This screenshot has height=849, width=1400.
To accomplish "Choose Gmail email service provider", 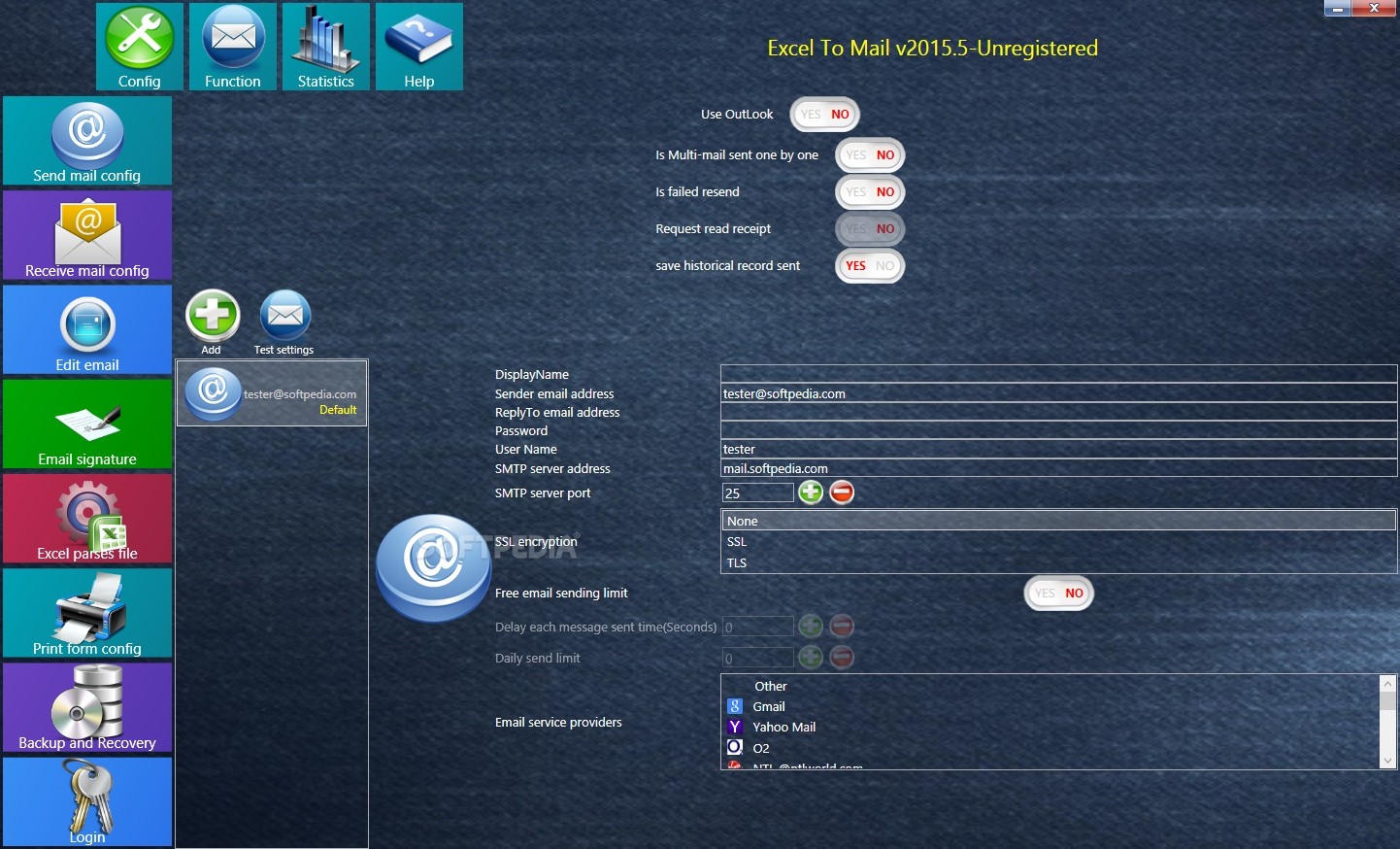I will click(1050, 706).
